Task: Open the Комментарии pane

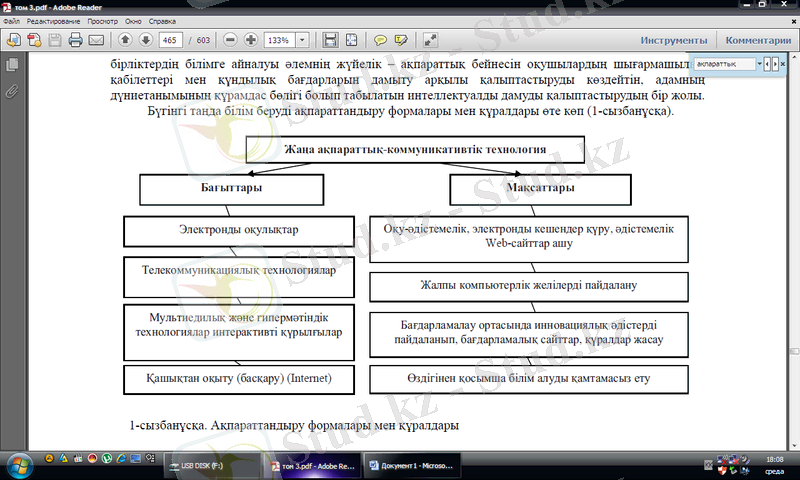Action: (x=758, y=40)
